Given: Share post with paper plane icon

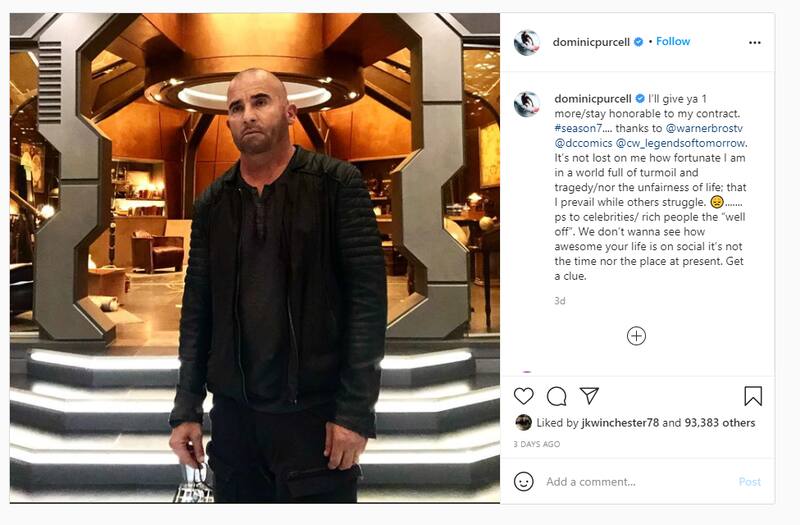Looking at the screenshot, I should [x=589, y=395].
